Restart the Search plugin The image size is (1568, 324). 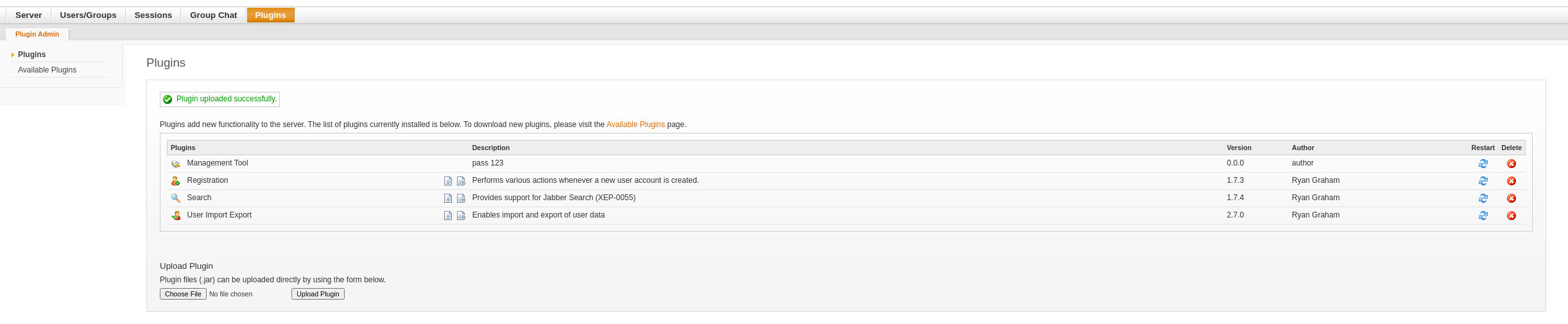[x=1483, y=198]
